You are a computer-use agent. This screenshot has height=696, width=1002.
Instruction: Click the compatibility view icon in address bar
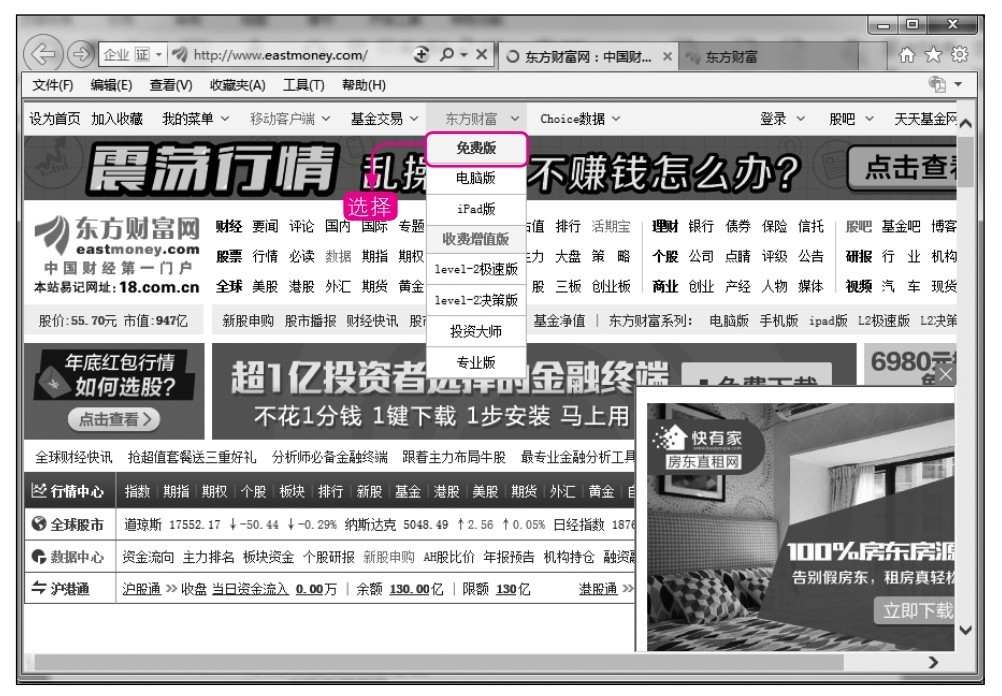[422, 55]
